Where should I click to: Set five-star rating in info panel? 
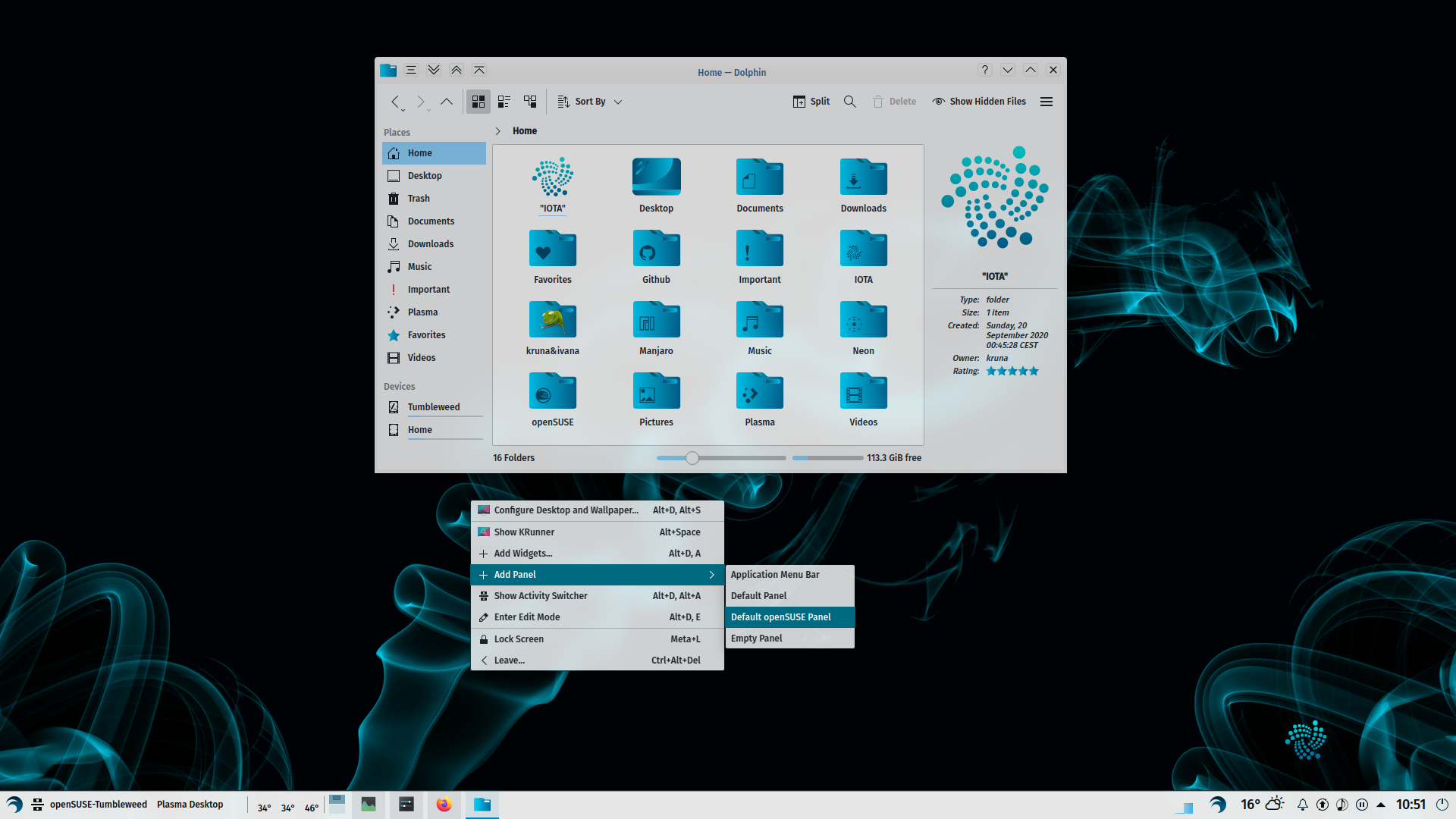[x=1034, y=372]
